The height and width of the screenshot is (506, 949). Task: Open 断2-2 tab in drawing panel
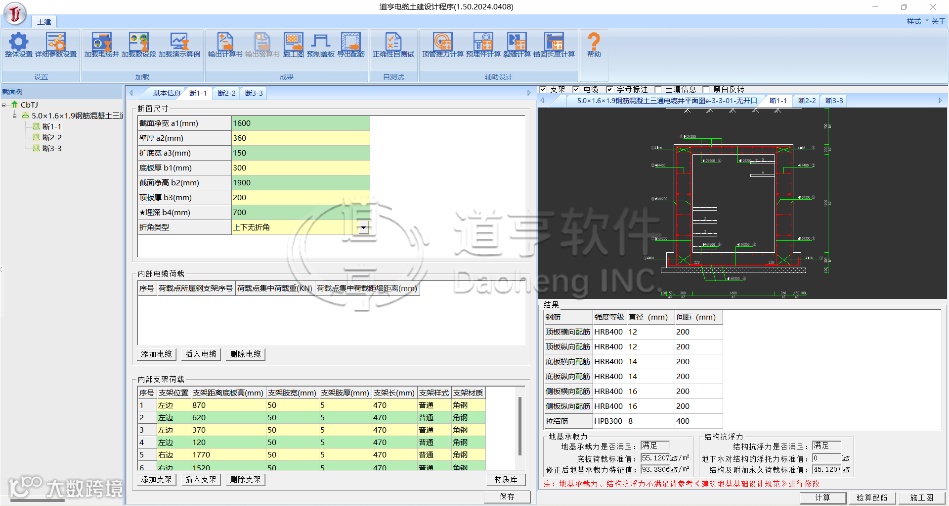(x=806, y=100)
